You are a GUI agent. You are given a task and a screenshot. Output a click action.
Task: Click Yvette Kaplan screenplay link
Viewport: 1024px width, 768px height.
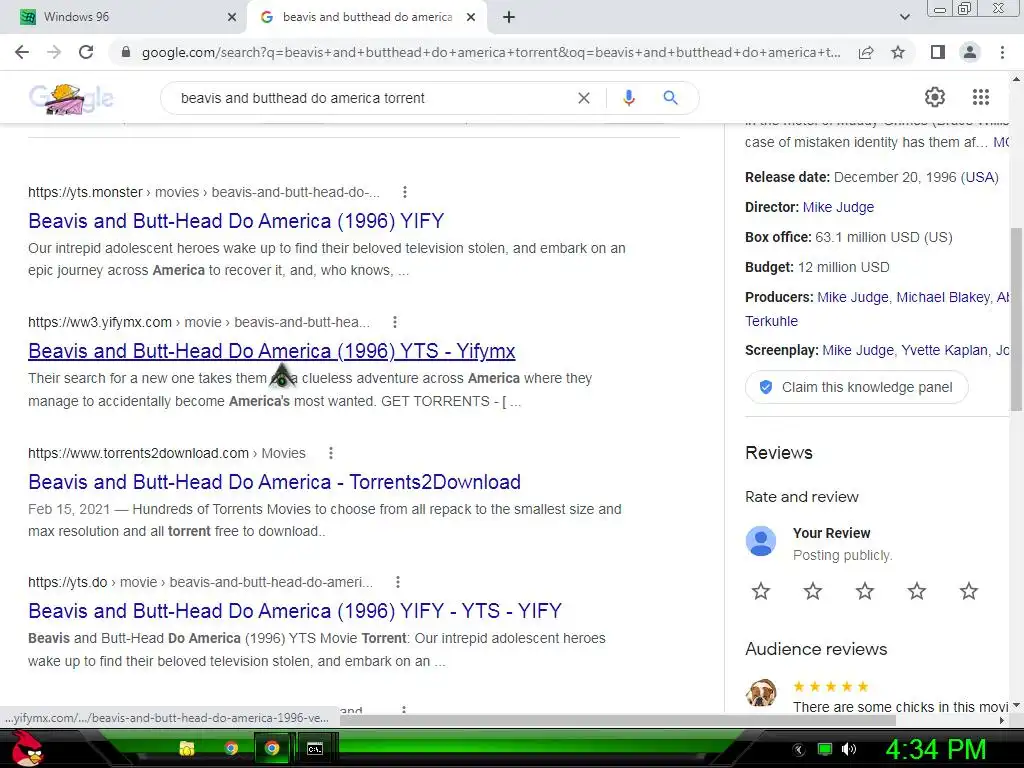click(x=944, y=350)
